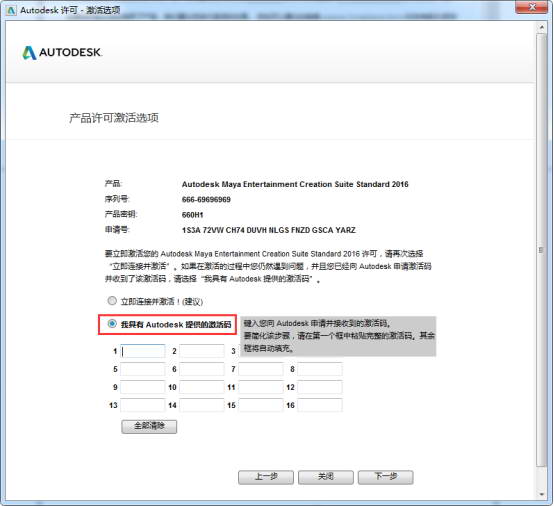Click request code starting 1S3A 72VW
This screenshot has width=554, height=506.
click(269, 230)
